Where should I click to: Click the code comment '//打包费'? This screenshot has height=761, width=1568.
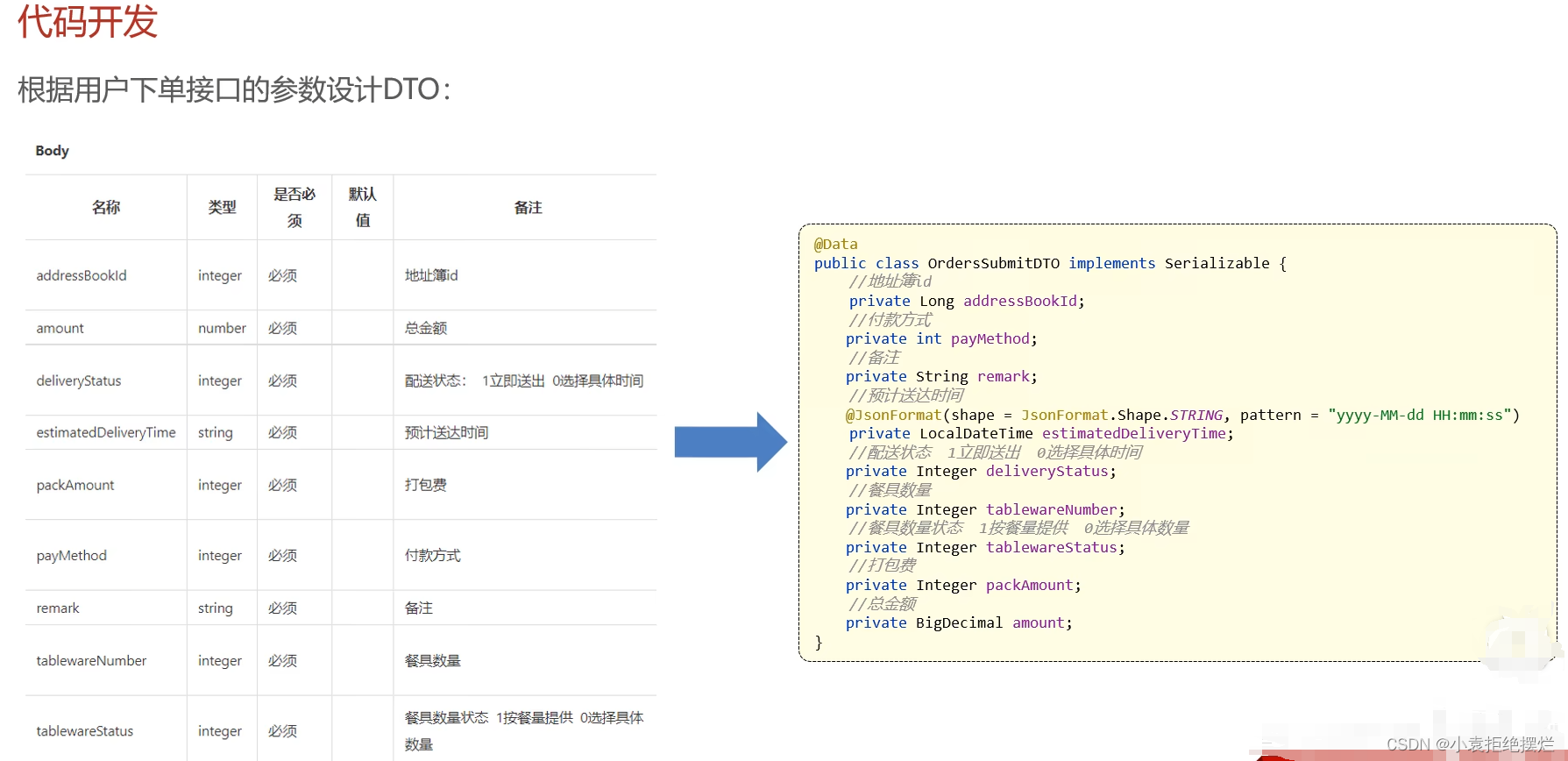pos(882,565)
